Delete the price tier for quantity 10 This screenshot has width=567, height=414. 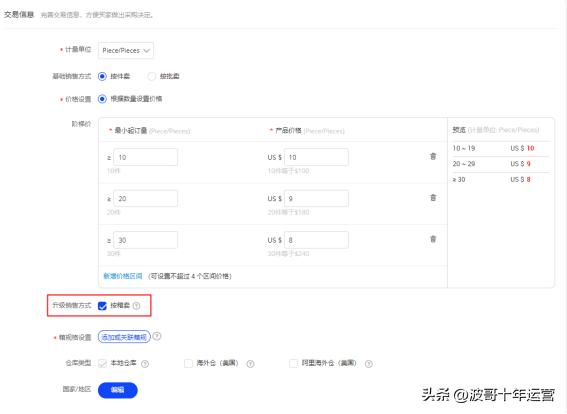point(433,156)
